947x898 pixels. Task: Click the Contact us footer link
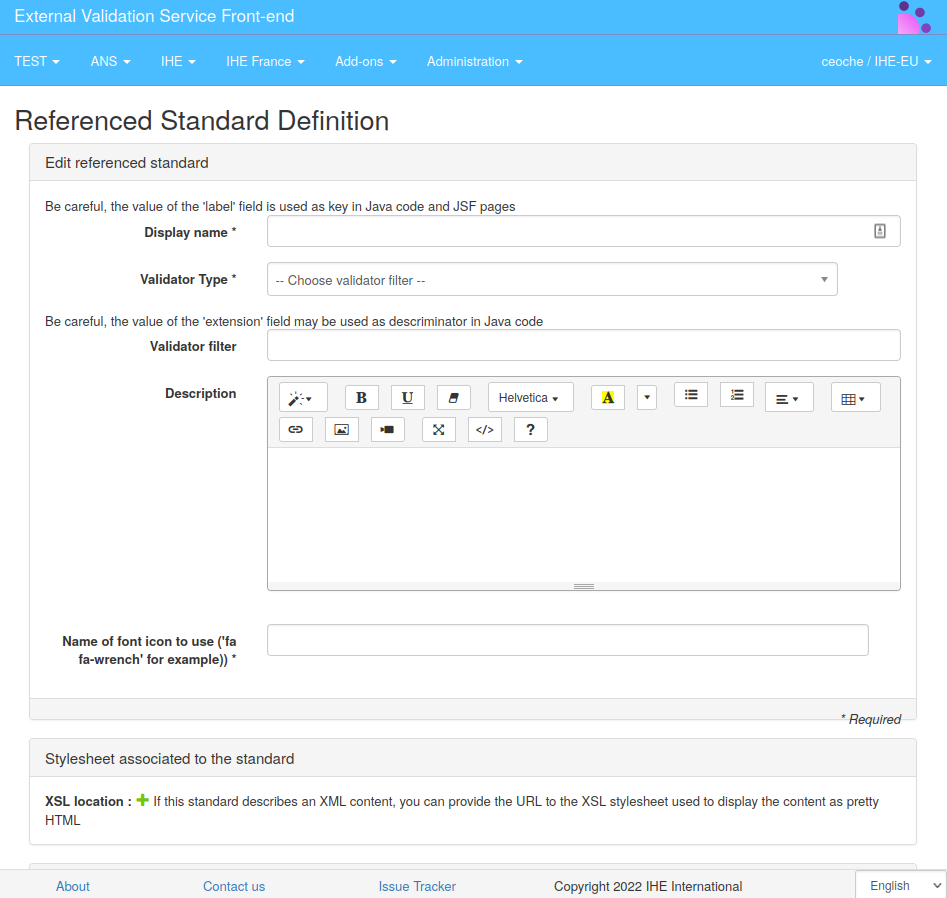point(234,886)
